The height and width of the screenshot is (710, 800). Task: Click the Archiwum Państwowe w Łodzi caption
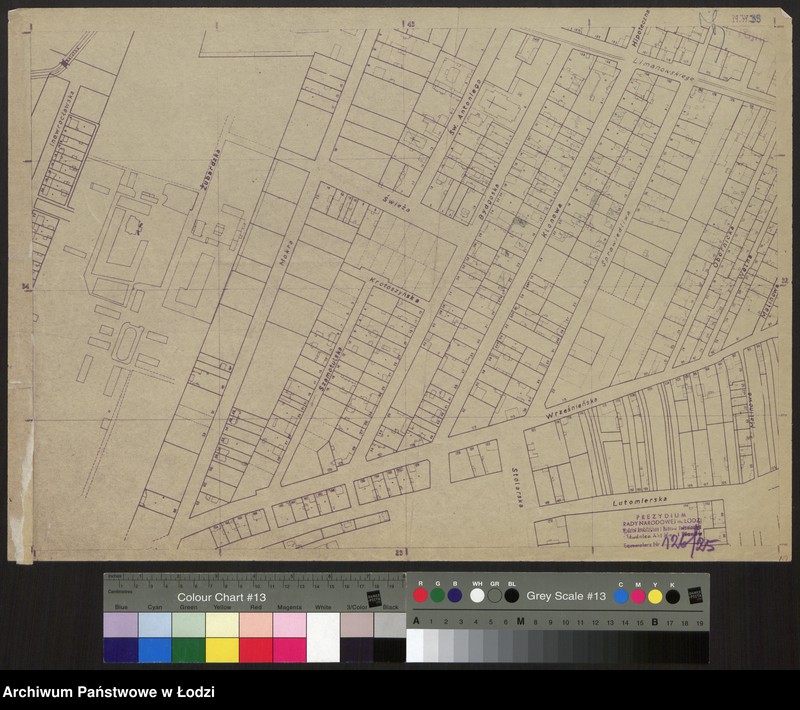pos(109,692)
